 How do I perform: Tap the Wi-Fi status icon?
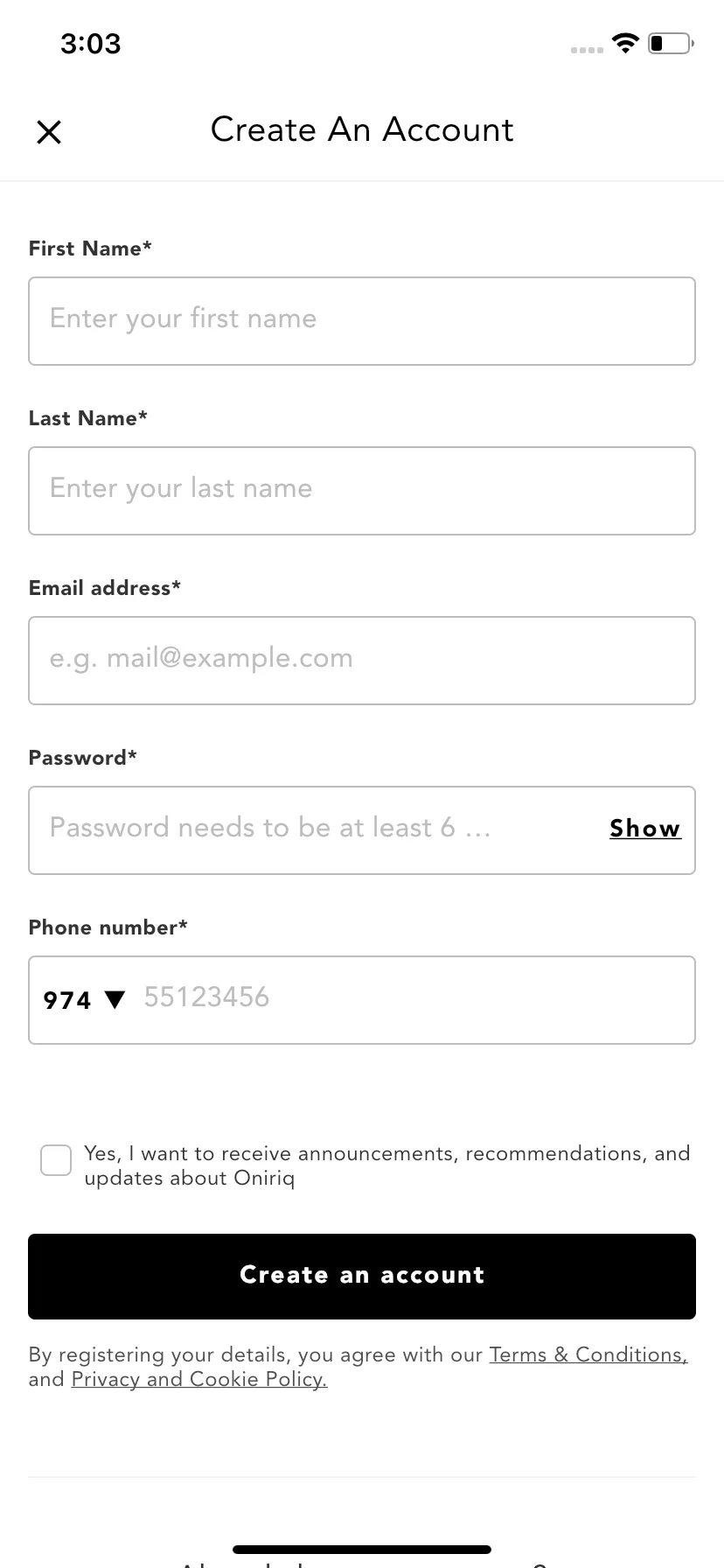[x=625, y=42]
